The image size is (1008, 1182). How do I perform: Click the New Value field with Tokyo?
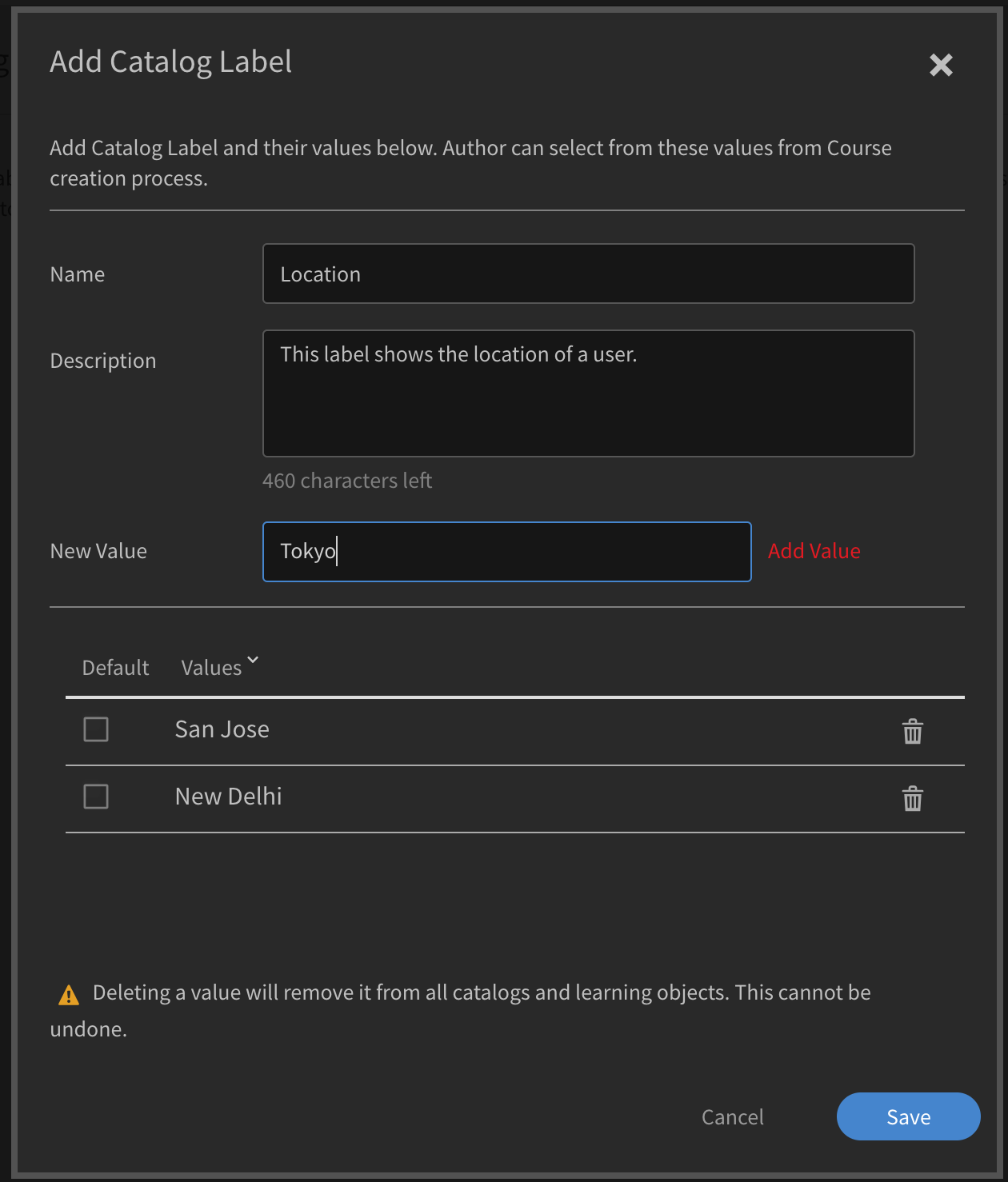506,552
